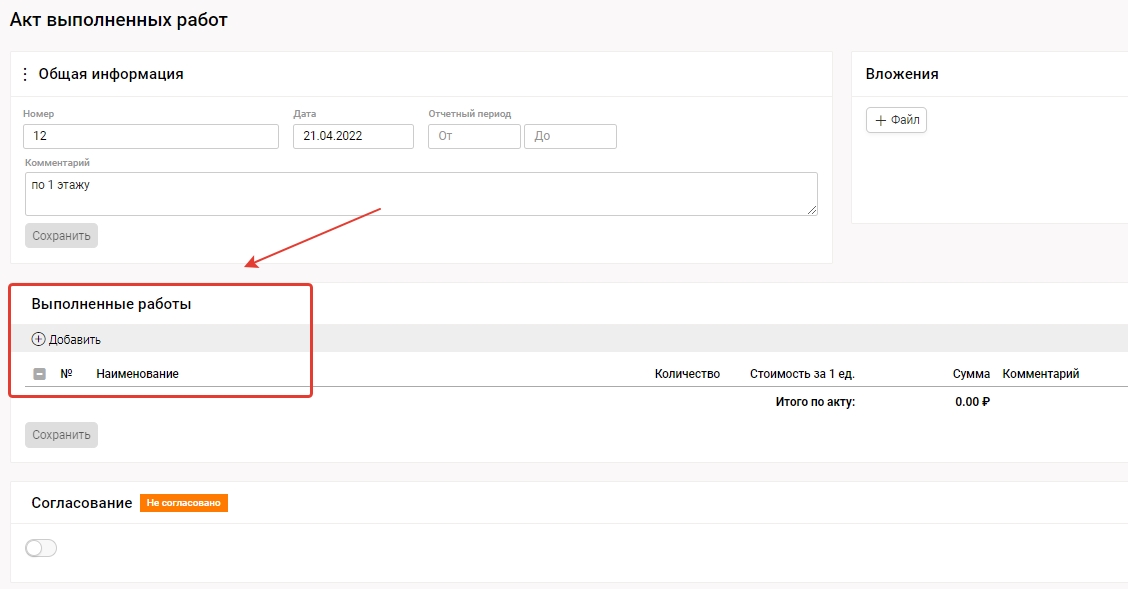
Task: Focus the Комментарий textarea with по 1 этажу
Action: coord(420,193)
